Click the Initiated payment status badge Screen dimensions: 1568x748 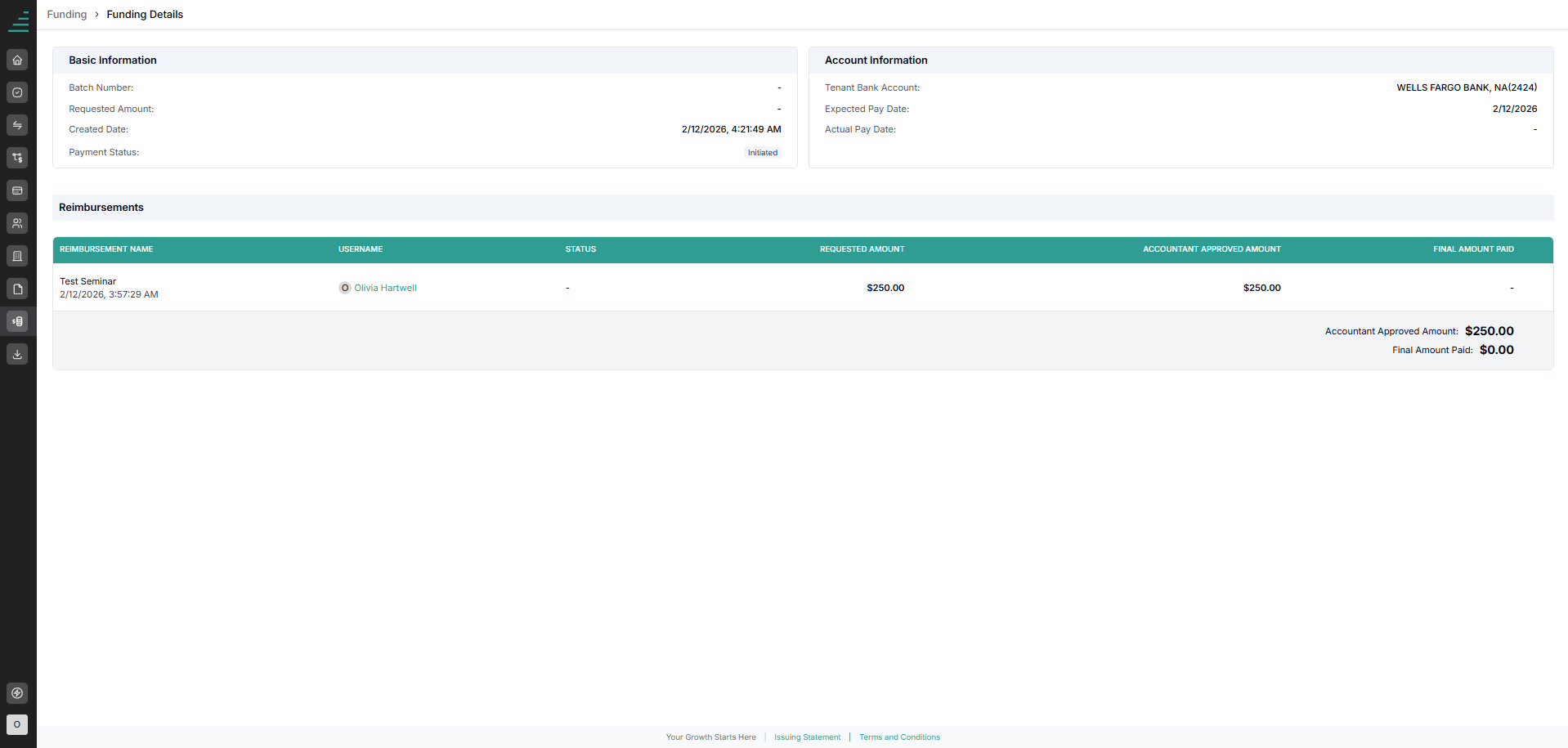[x=762, y=153]
